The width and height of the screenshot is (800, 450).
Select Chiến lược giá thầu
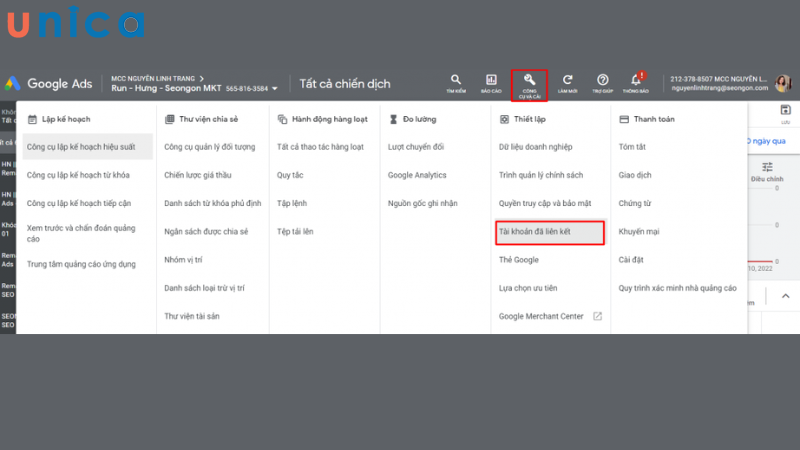pyautogui.click(x=198, y=175)
